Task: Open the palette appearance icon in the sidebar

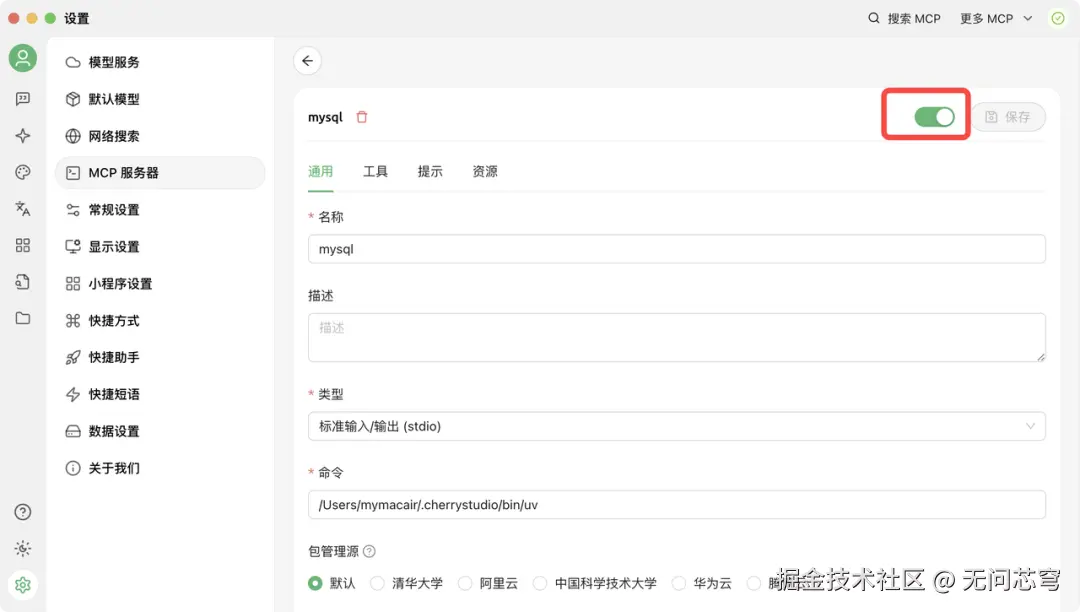Action: pos(22,171)
